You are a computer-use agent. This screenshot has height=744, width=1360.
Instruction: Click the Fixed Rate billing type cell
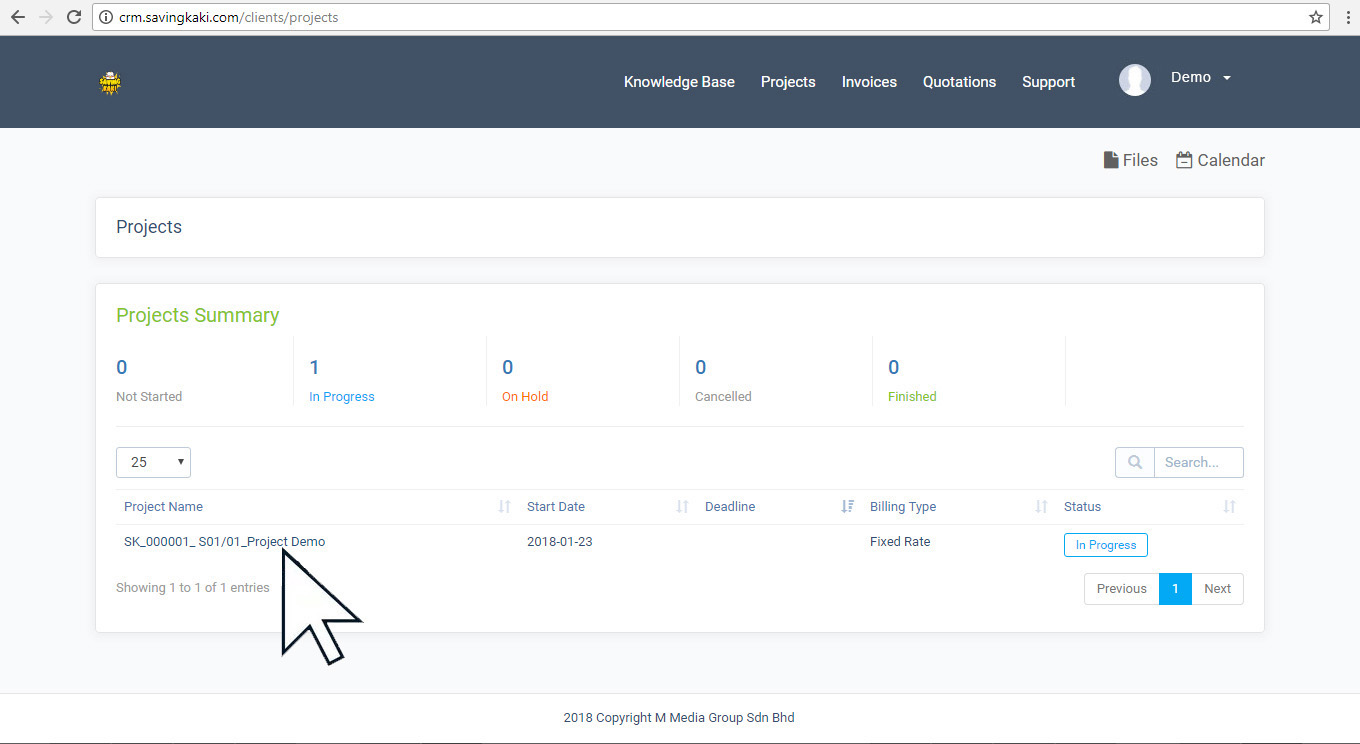(900, 542)
